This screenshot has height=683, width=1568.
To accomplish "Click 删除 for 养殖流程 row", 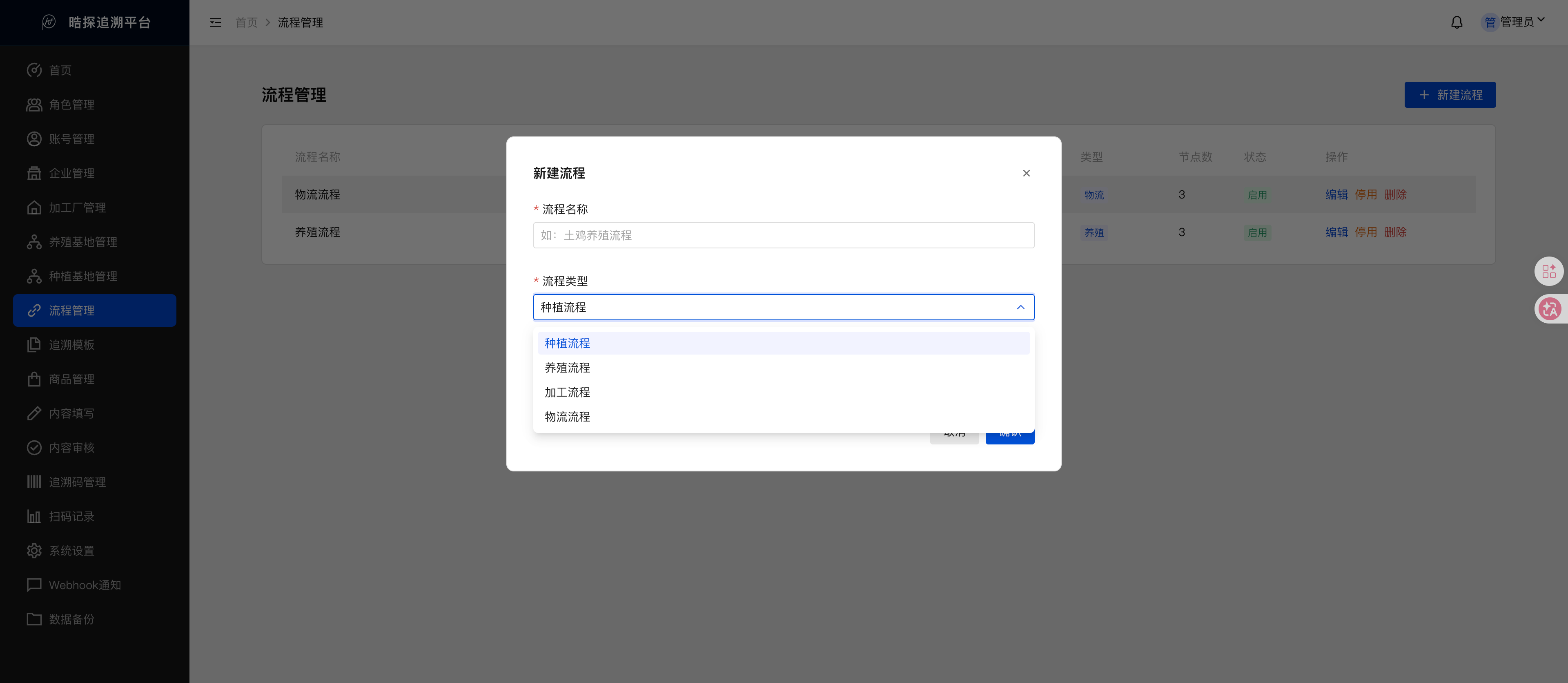I will pyautogui.click(x=1395, y=232).
